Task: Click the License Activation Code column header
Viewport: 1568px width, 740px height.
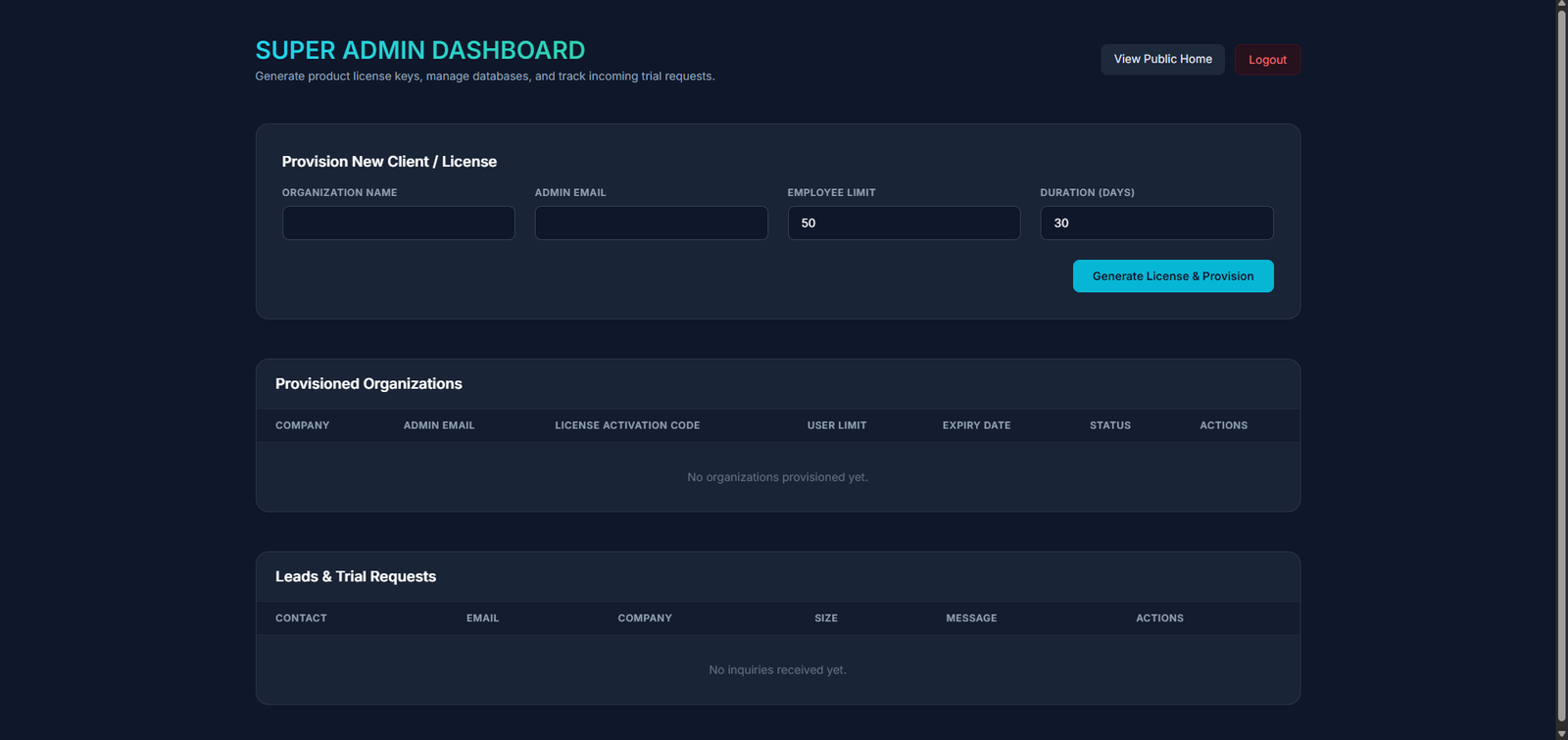Action: (627, 425)
